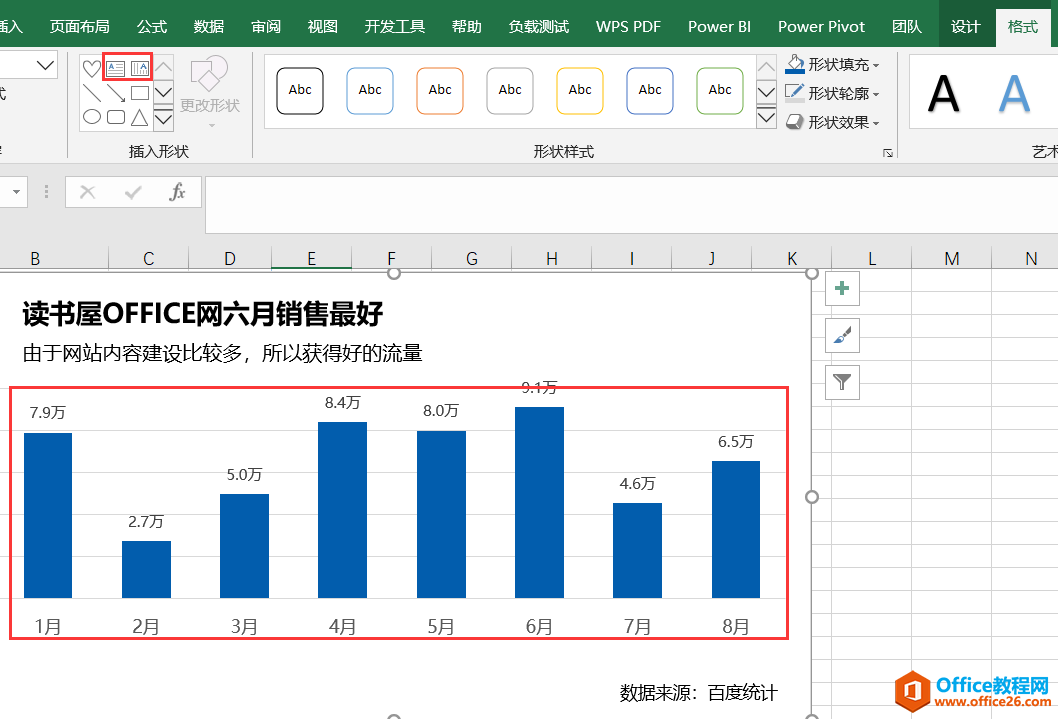Apply the orange Abc shape style preset
Viewport: 1058px width, 719px height.
tap(440, 90)
